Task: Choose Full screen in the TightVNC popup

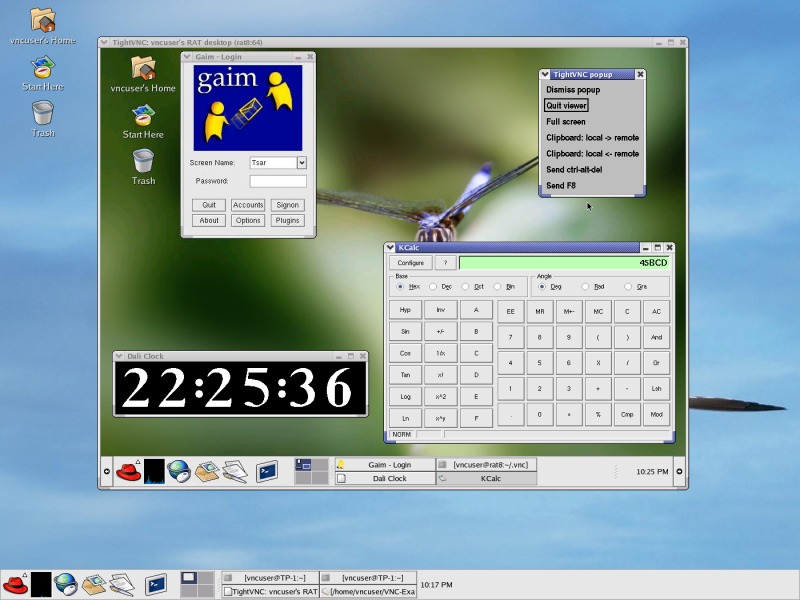Action: [x=566, y=122]
